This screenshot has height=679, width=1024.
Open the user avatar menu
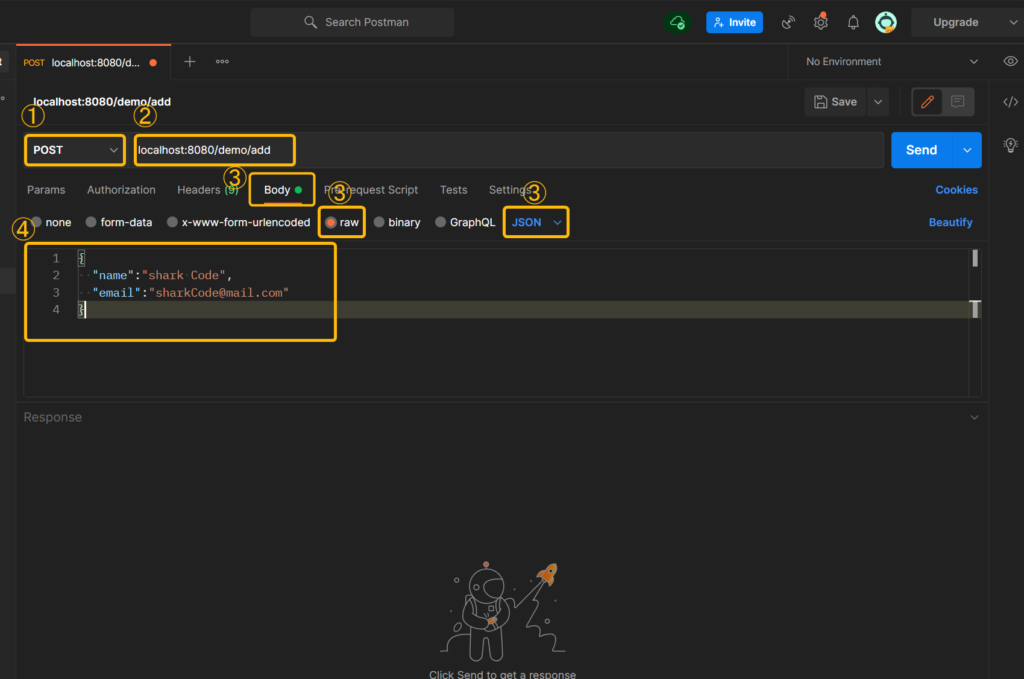(x=886, y=22)
